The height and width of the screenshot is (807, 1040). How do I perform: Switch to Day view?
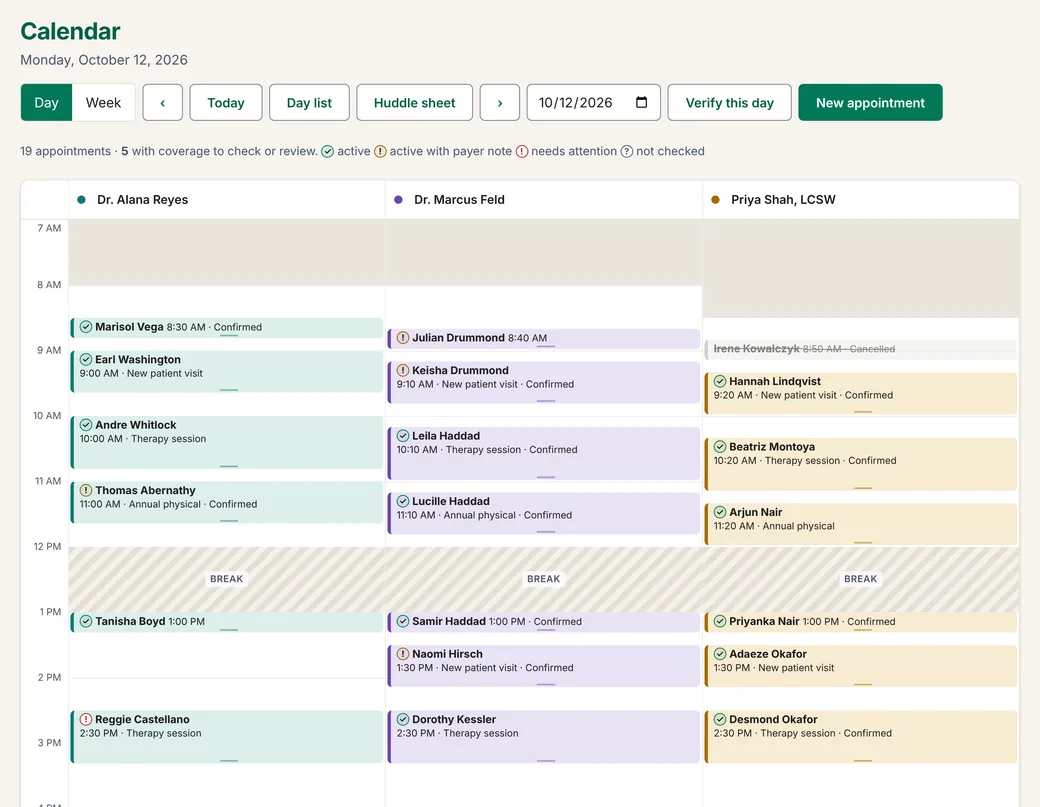click(x=46, y=103)
